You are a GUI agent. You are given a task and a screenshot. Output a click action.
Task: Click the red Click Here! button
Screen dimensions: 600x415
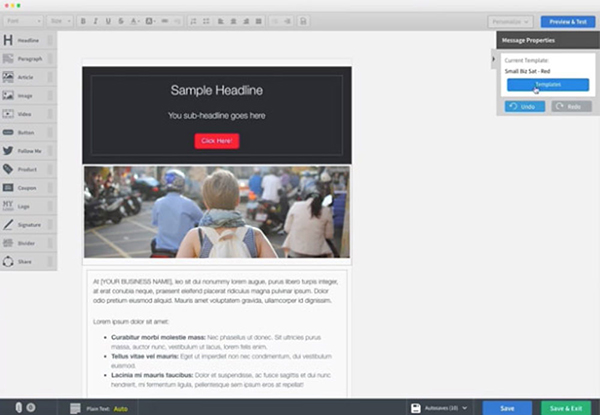click(x=217, y=141)
